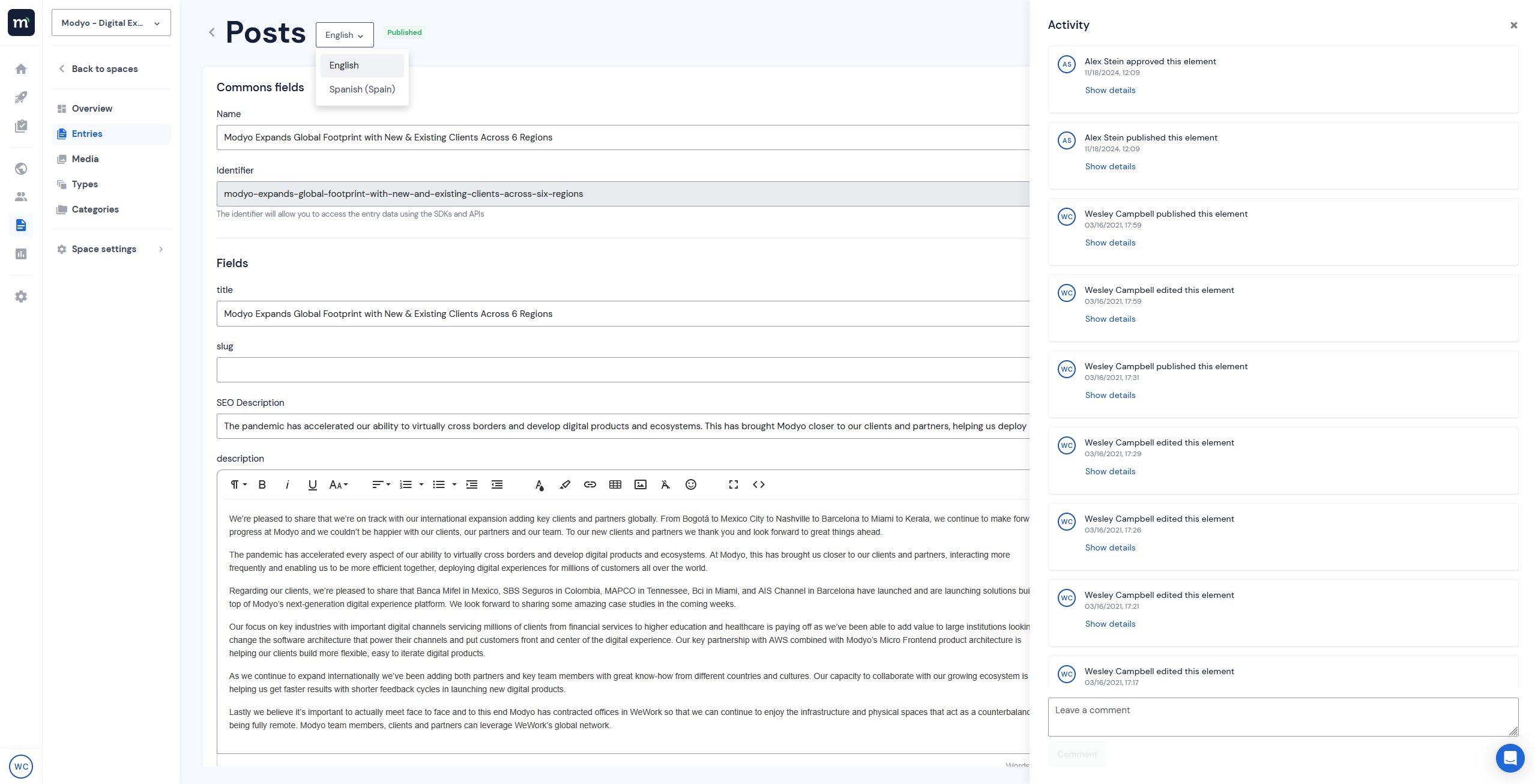Image resolution: width=1535 pixels, height=784 pixels.
Task: Toggle italic text formatting
Action: [287, 485]
